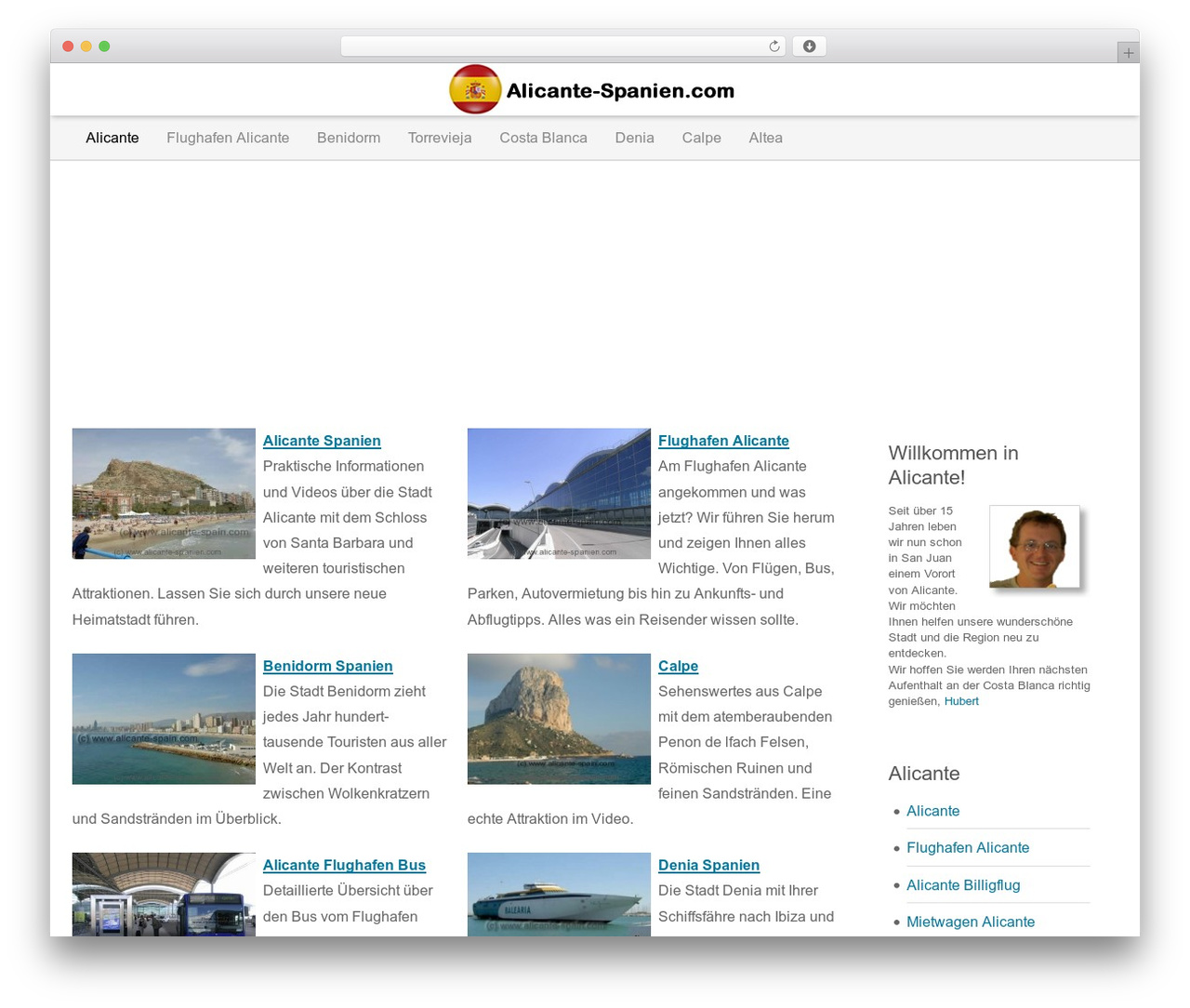Click the airport bus thumbnail

pyautogui.click(x=164, y=894)
